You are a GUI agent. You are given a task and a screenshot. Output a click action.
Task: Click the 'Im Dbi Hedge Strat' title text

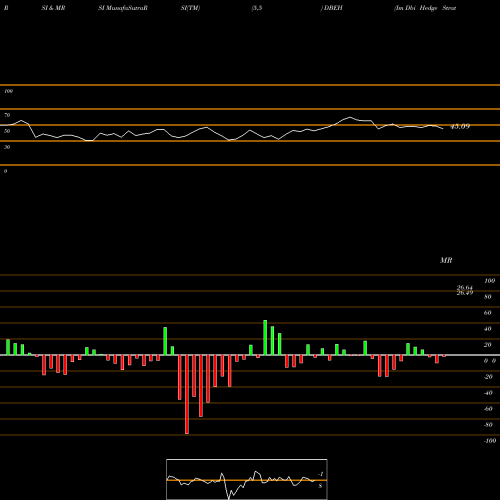pyautogui.click(x=425, y=8)
